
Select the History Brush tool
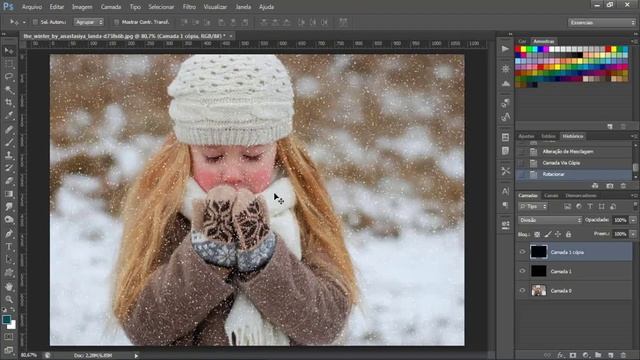point(9,168)
